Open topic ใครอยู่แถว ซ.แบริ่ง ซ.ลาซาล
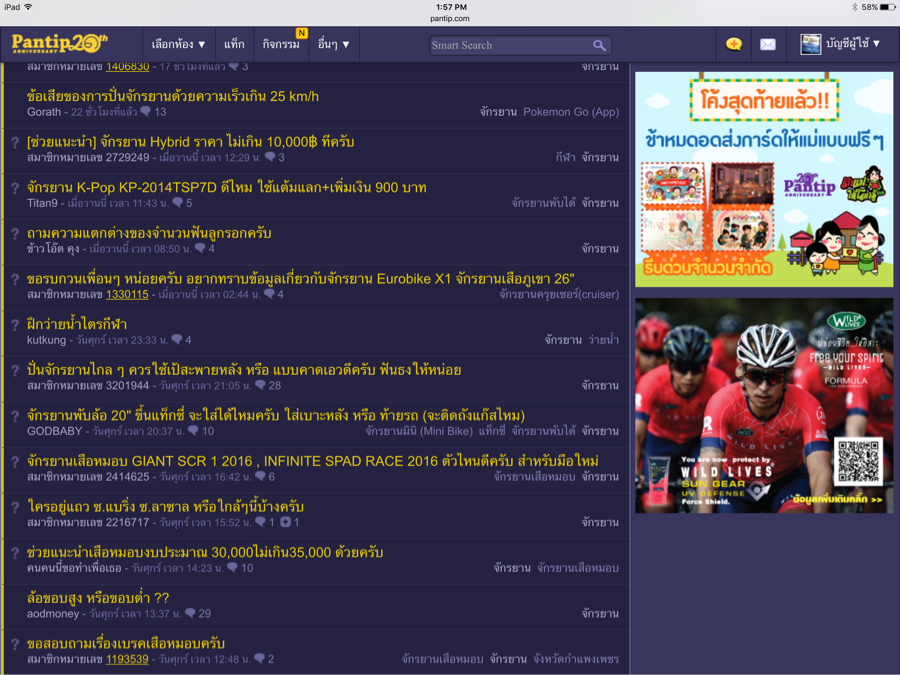This screenshot has height=675, width=900. pos(165,507)
